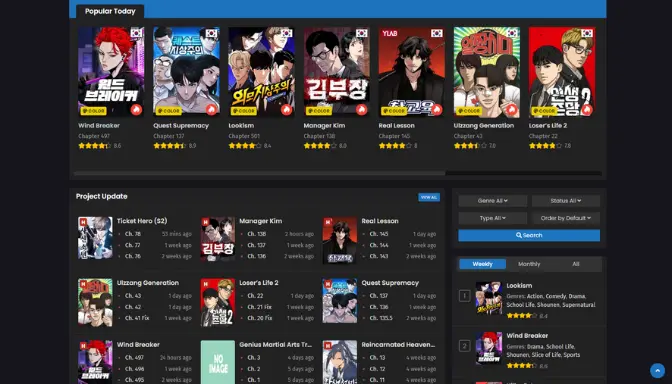The height and width of the screenshot is (384, 672).
Task: Click Wind Breaker star rating in Popular Today
Action: tap(94, 146)
